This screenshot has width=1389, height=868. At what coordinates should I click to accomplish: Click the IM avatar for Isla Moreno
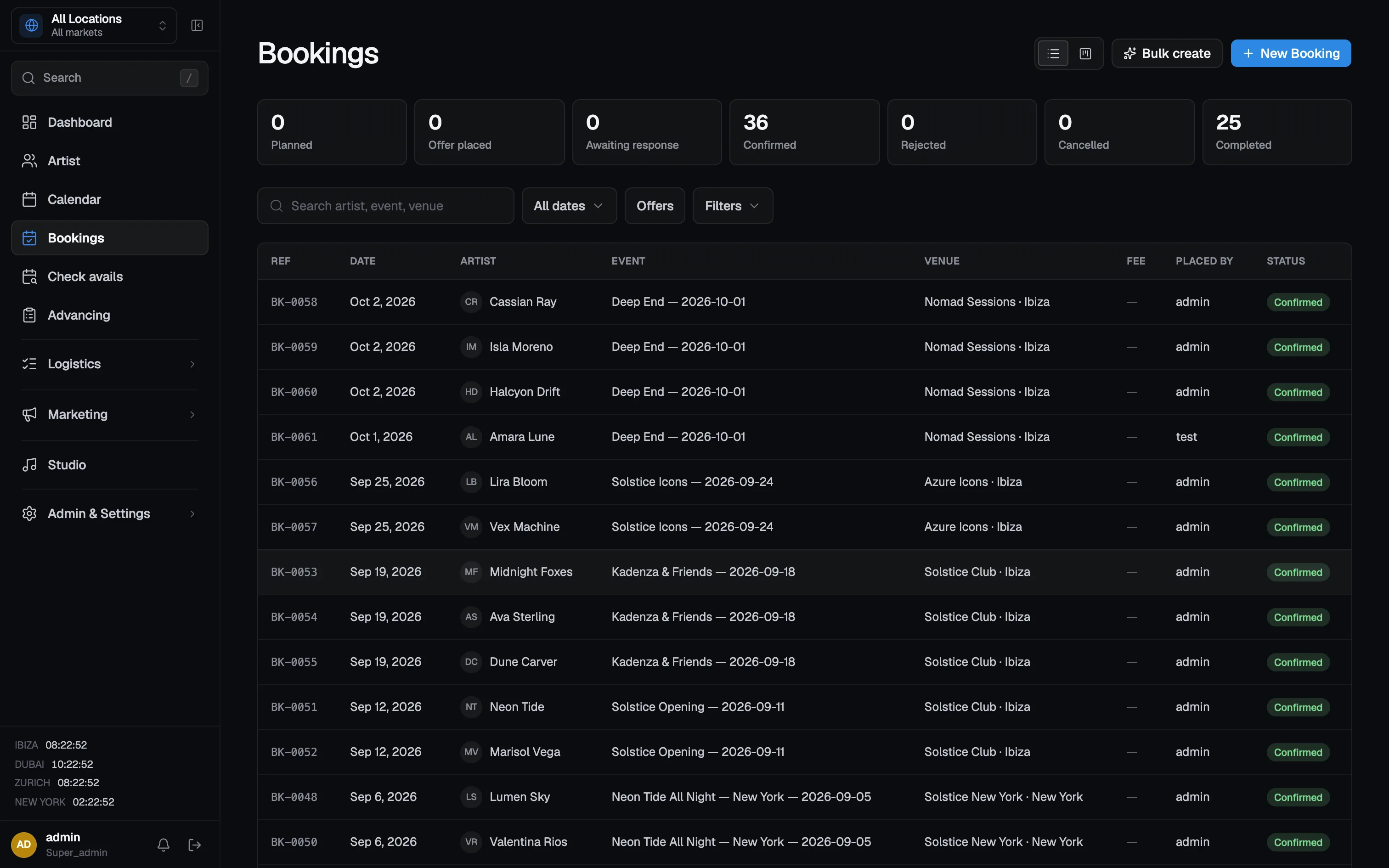click(471, 347)
